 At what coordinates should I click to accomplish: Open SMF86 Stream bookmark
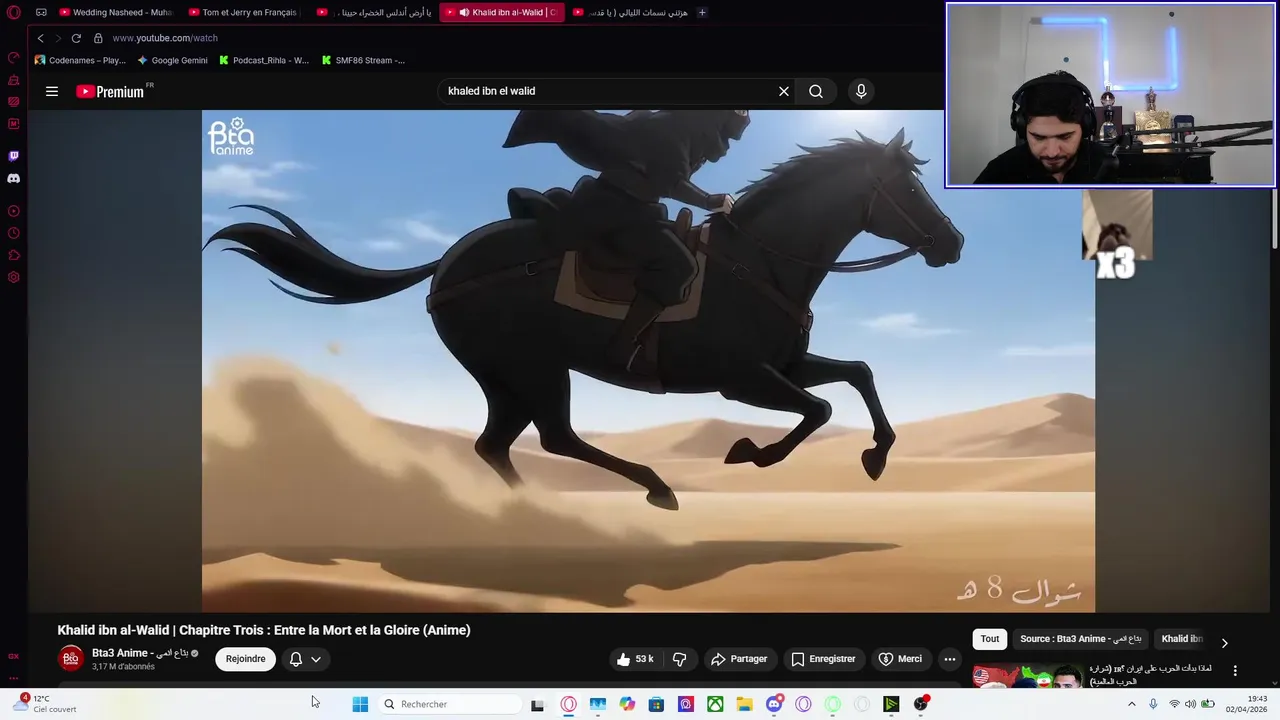pos(363,60)
